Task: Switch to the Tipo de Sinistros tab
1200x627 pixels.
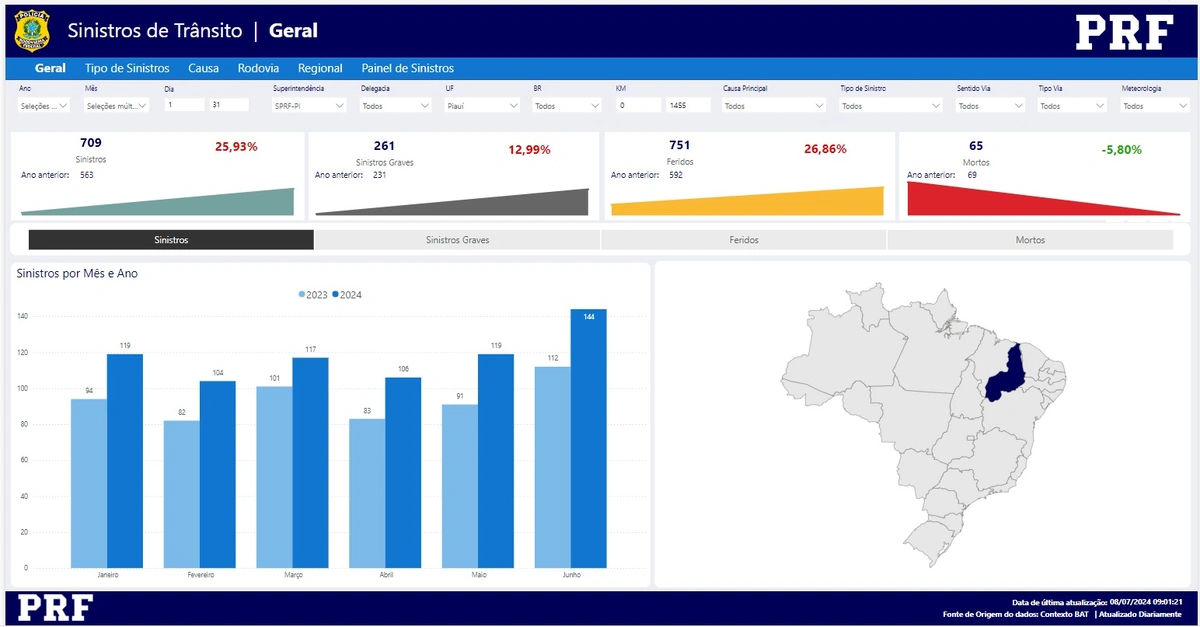Action: tap(127, 69)
